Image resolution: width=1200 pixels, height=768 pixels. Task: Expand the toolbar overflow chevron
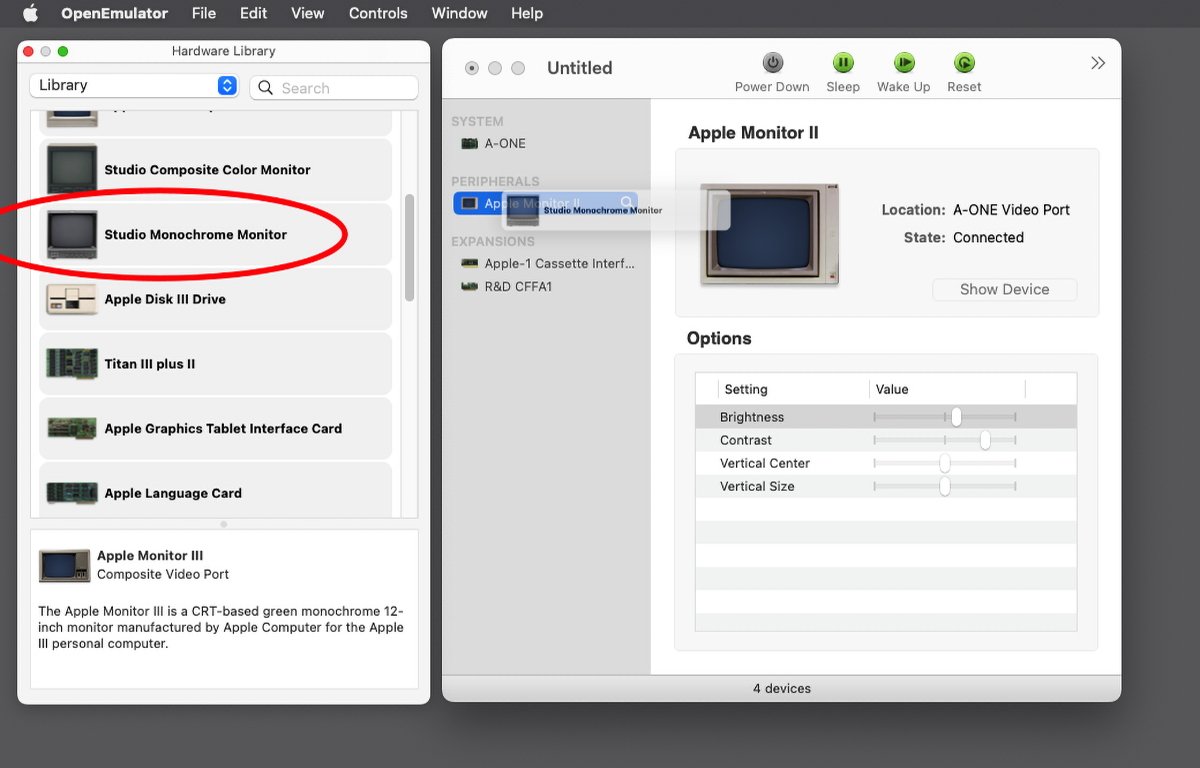[1098, 63]
